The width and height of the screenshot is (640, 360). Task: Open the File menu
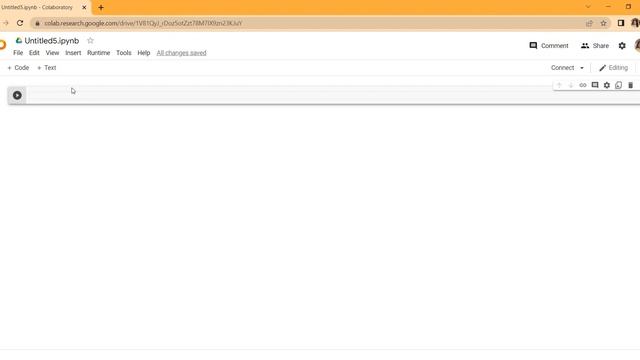(x=18, y=53)
